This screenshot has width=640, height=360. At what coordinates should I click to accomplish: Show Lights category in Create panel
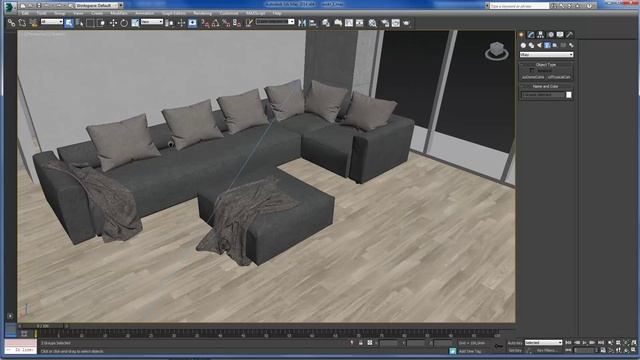click(539, 45)
